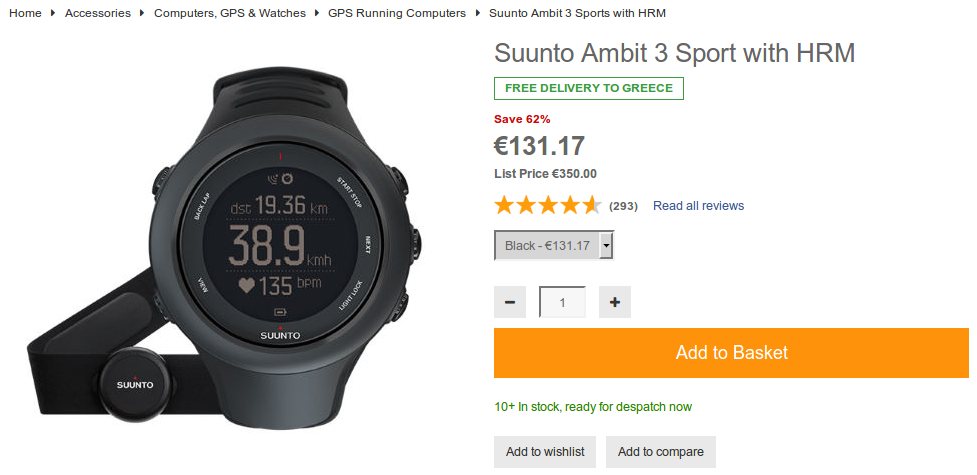977x475 pixels.
Task: Open the Black colour option dropdown arrow
Action: (606, 246)
